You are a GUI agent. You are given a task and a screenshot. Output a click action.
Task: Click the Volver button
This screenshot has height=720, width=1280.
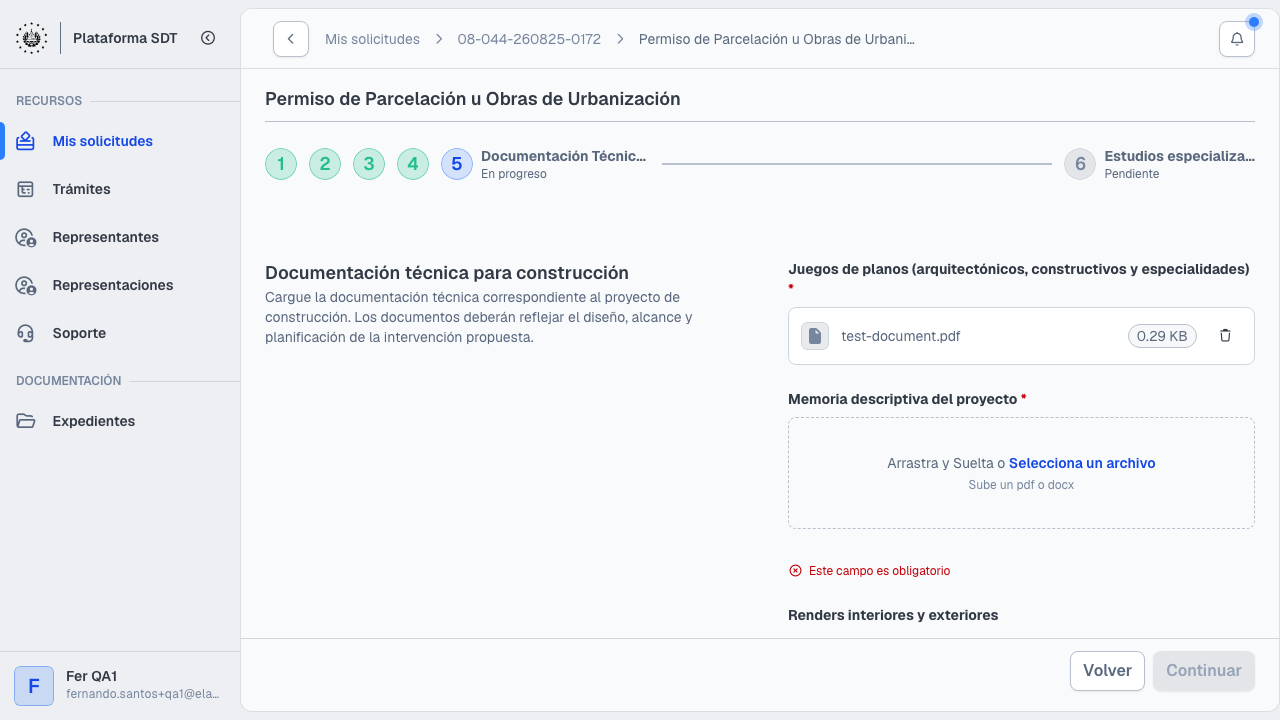1107,671
